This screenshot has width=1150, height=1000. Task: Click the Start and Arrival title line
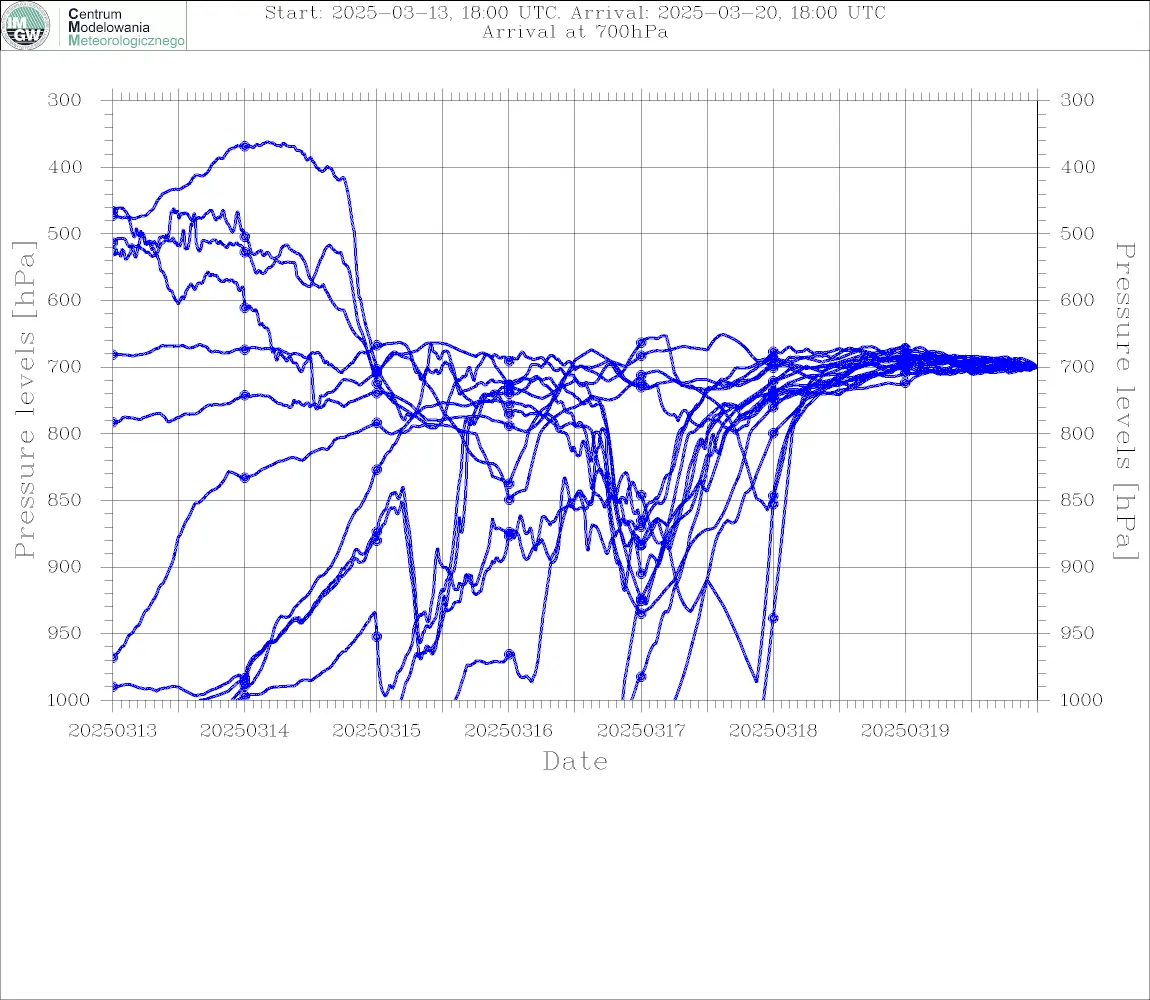coord(575,12)
